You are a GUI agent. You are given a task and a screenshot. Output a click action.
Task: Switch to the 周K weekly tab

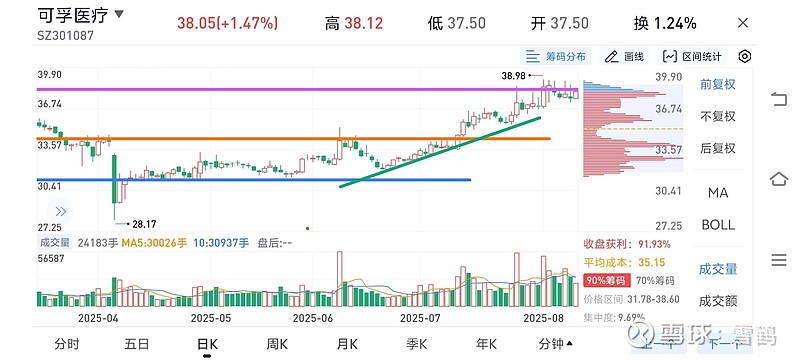(x=277, y=344)
